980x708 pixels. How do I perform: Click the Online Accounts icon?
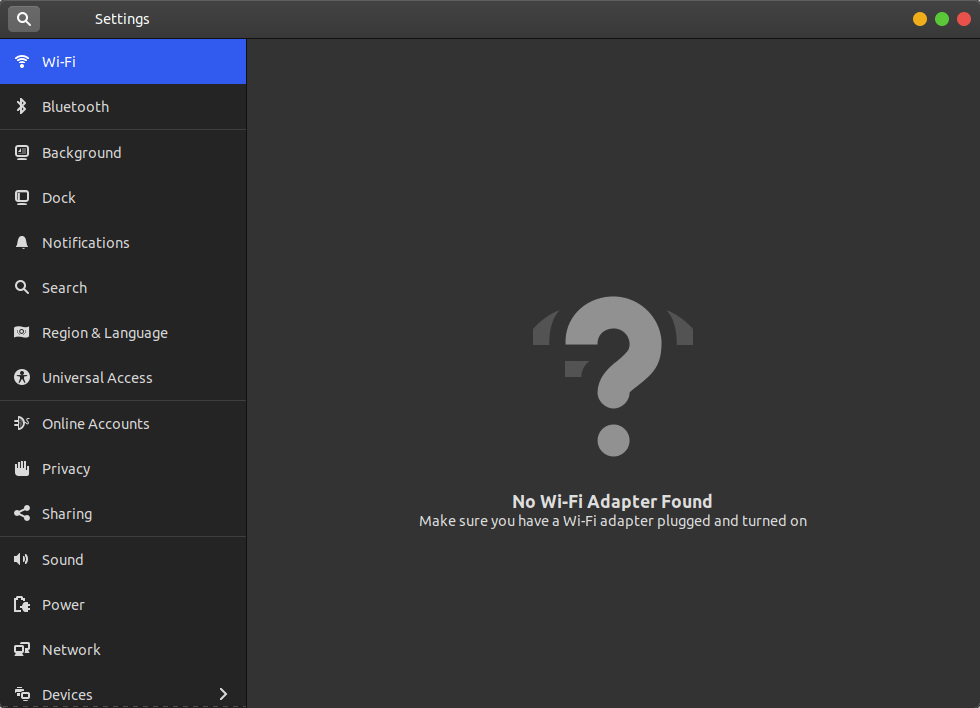coord(22,423)
